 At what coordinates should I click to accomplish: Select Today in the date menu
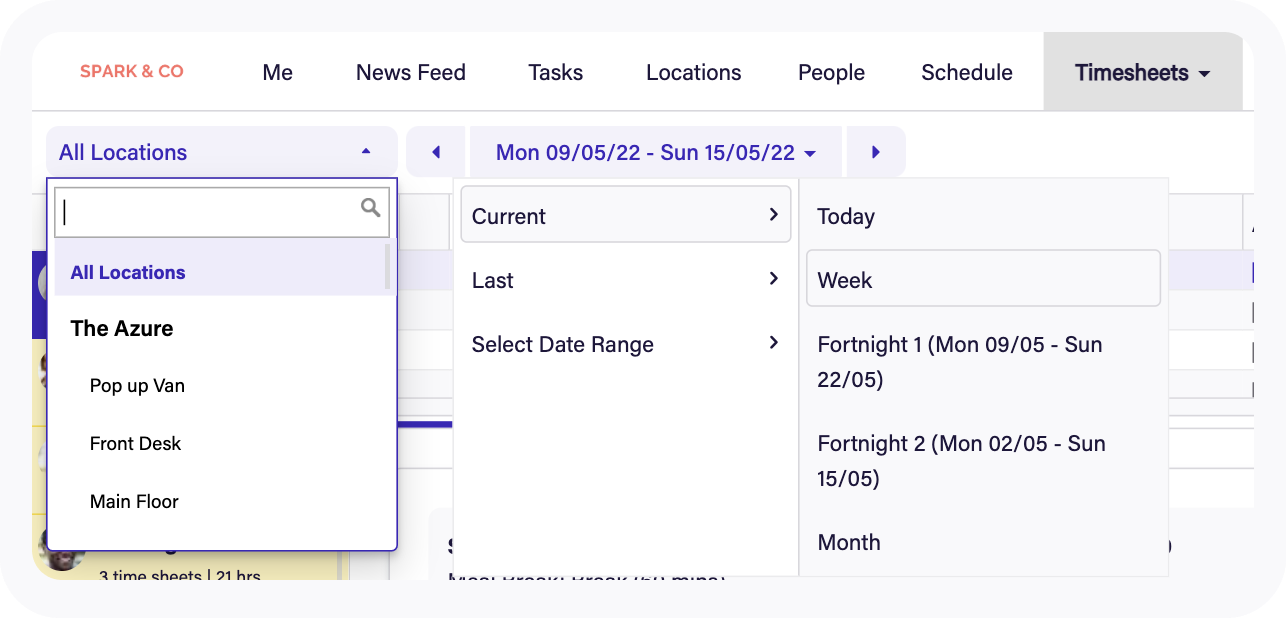[x=983, y=216]
